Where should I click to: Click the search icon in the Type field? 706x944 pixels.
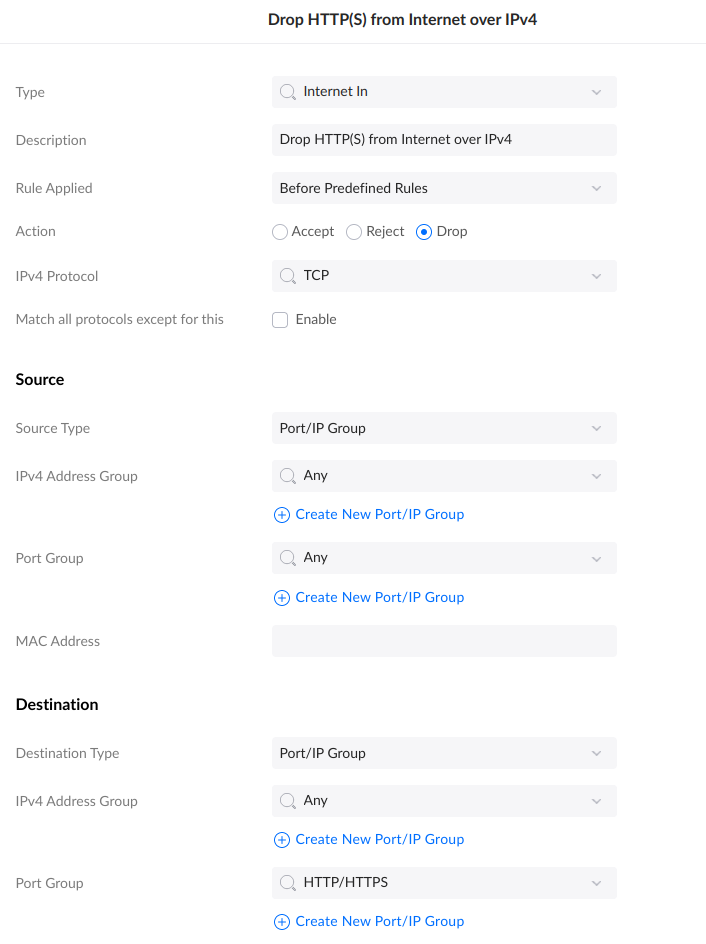point(287,91)
